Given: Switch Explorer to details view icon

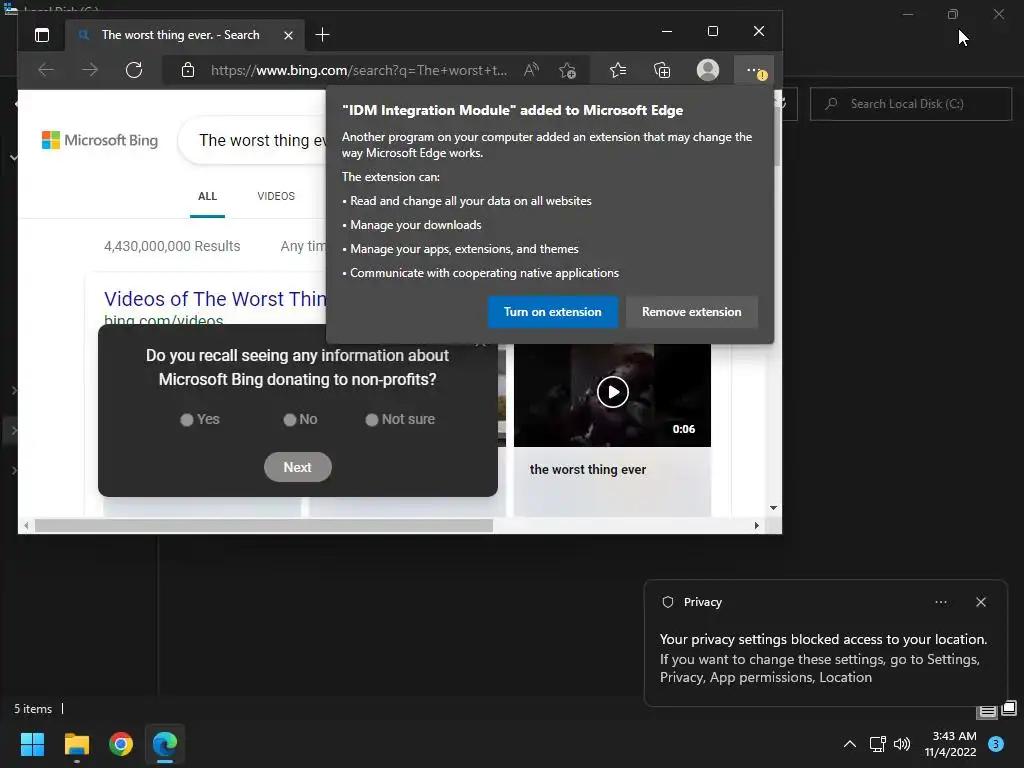Looking at the screenshot, I should point(987,711).
